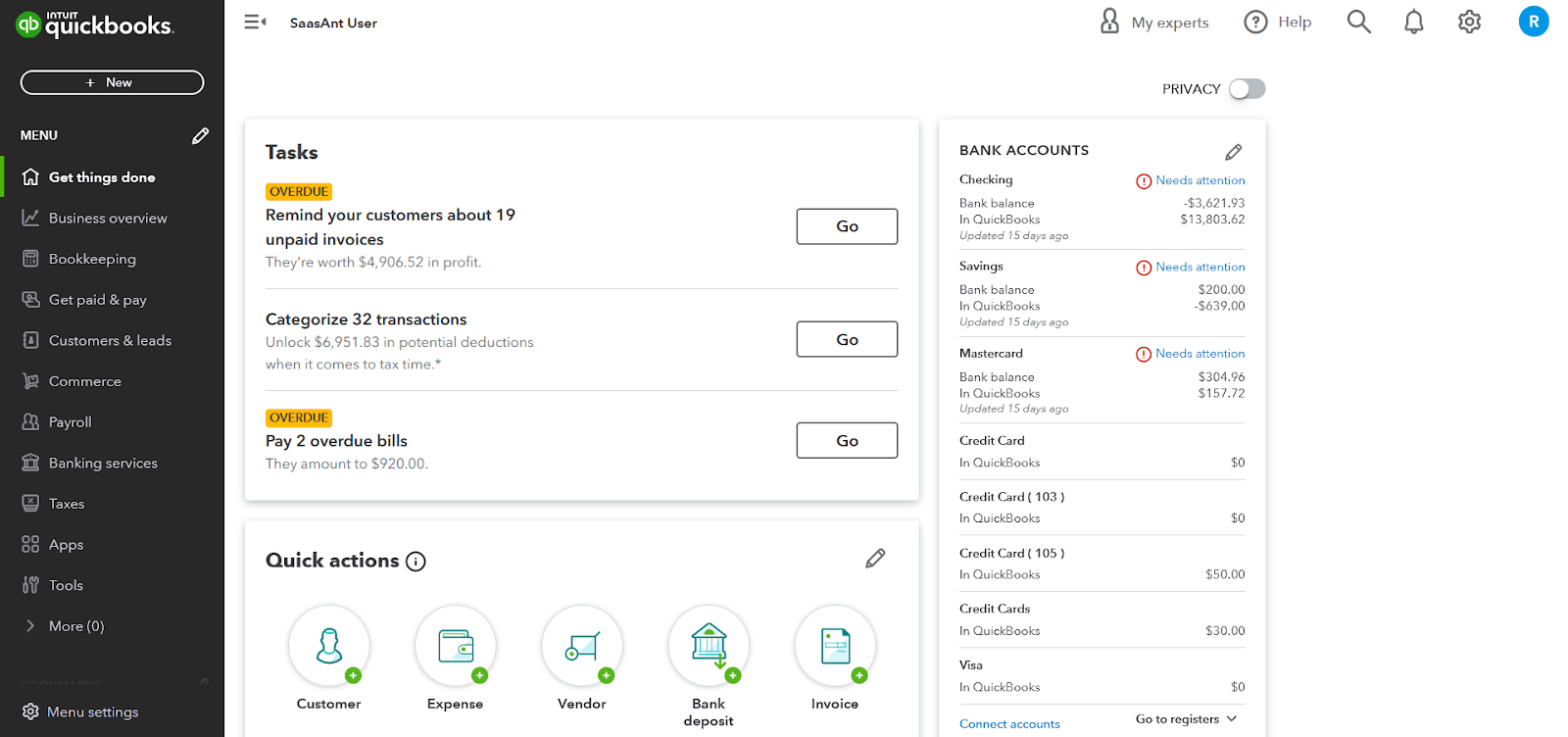Image resolution: width=1568 pixels, height=737 pixels.
Task: Click Needs attention link for Savings
Action: pos(1200,267)
